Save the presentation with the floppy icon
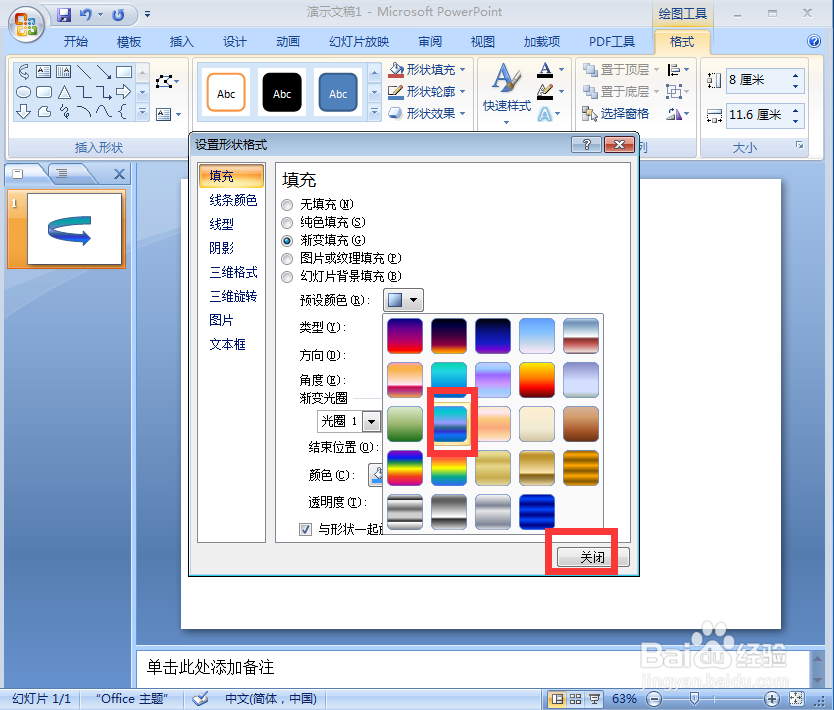This screenshot has height=710, width=834. [64, 14]
